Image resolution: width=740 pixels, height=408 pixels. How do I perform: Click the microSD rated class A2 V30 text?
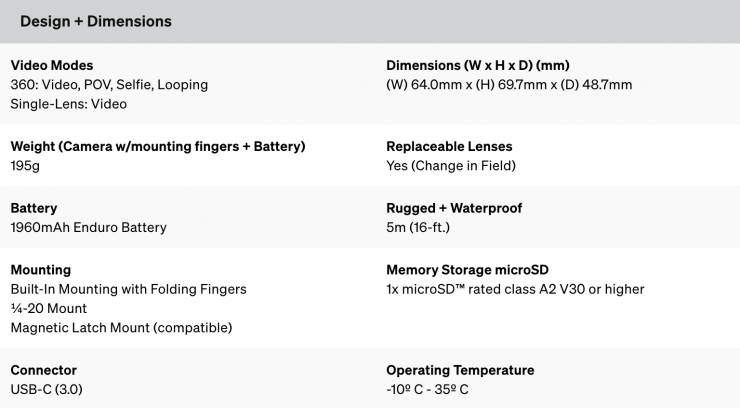(x=515, y=289)
